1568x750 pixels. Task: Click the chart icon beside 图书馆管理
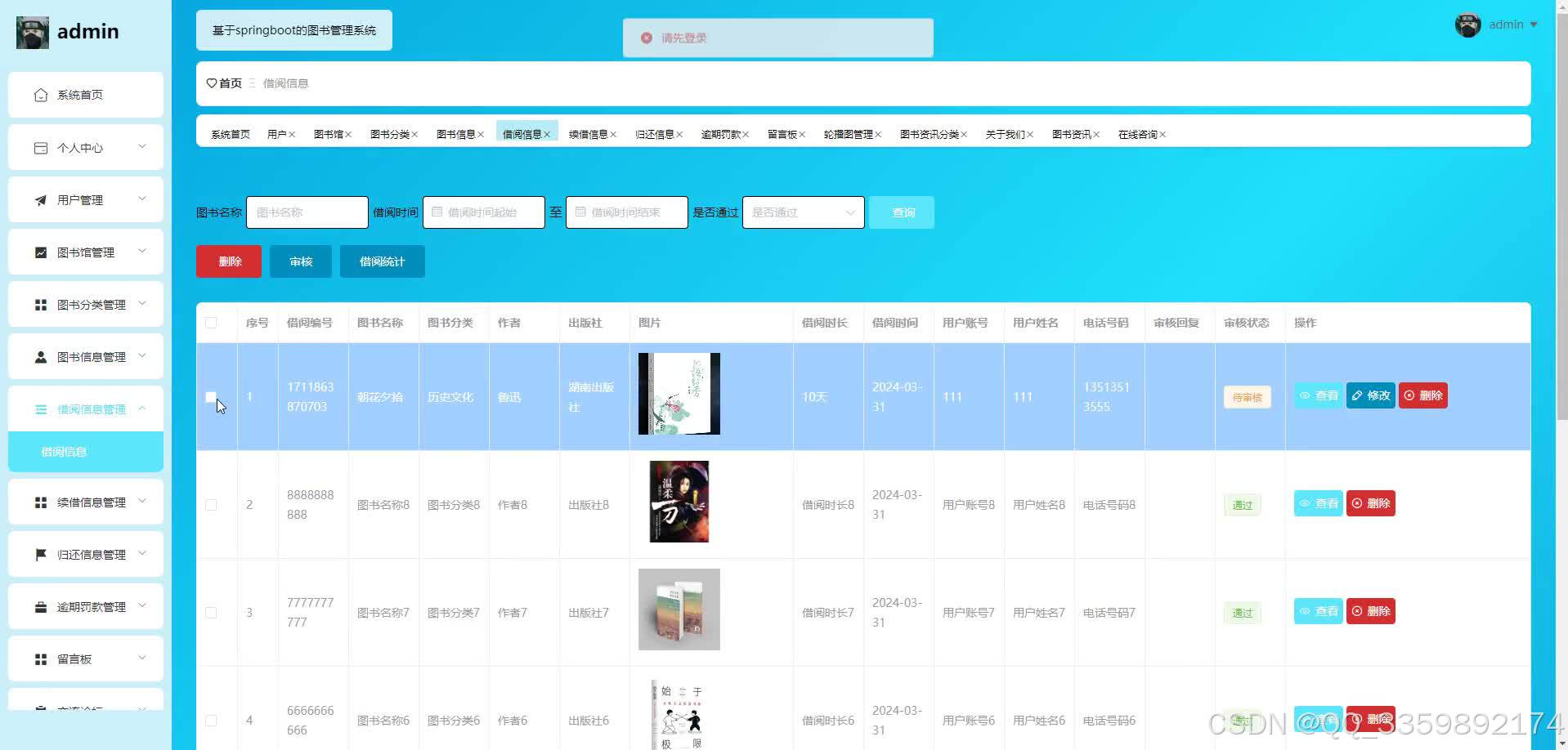pos(41,252)
